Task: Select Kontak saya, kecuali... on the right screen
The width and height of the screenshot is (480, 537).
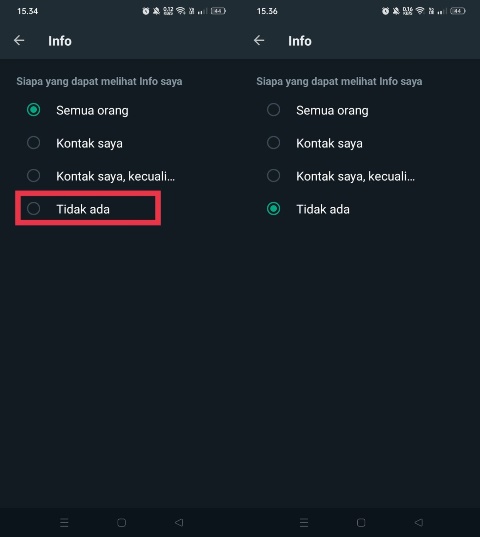Action: coord(274,176)
